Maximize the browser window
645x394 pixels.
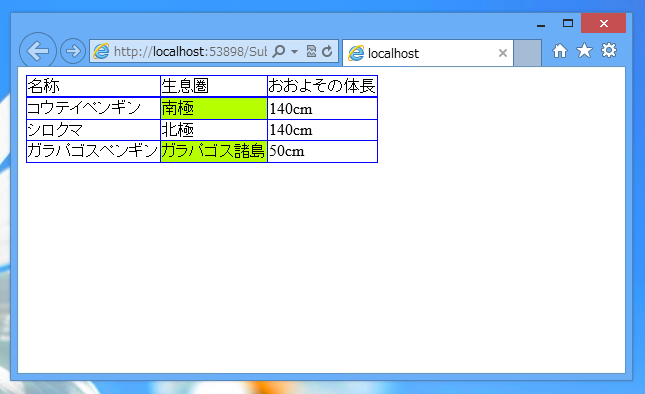568,23
